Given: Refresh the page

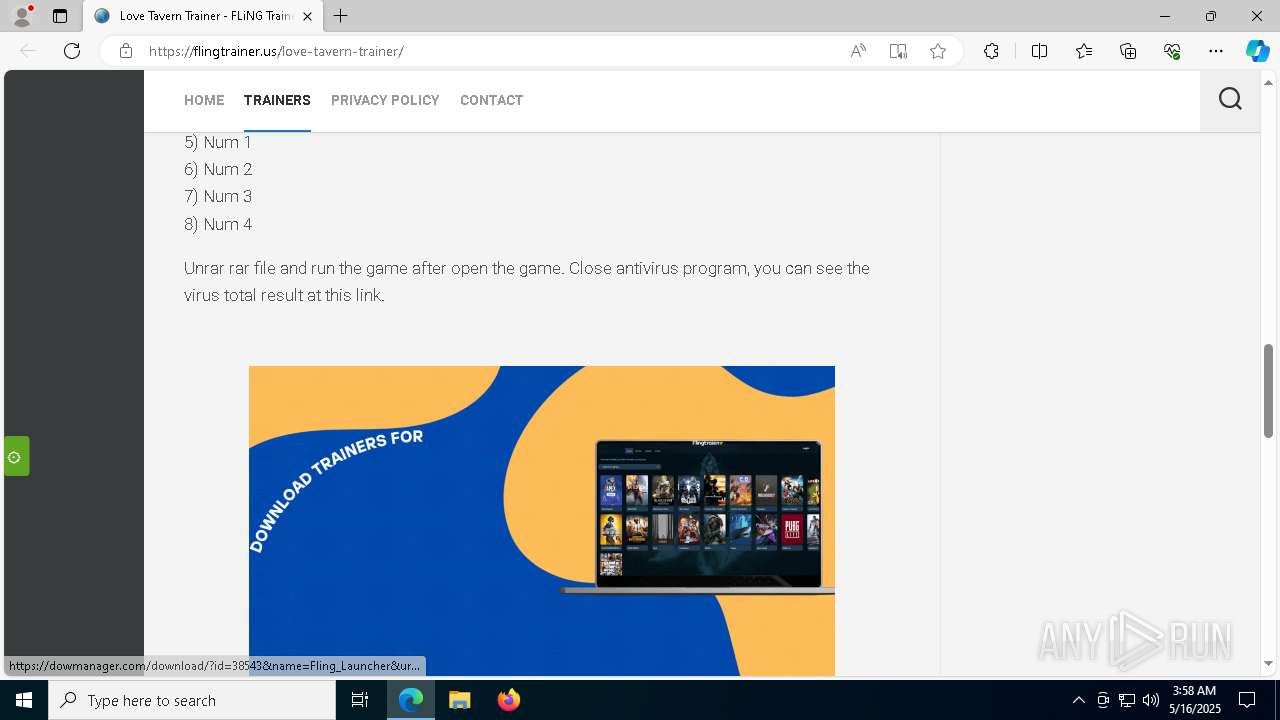Looking at the screenshot, I should point(72,51).
